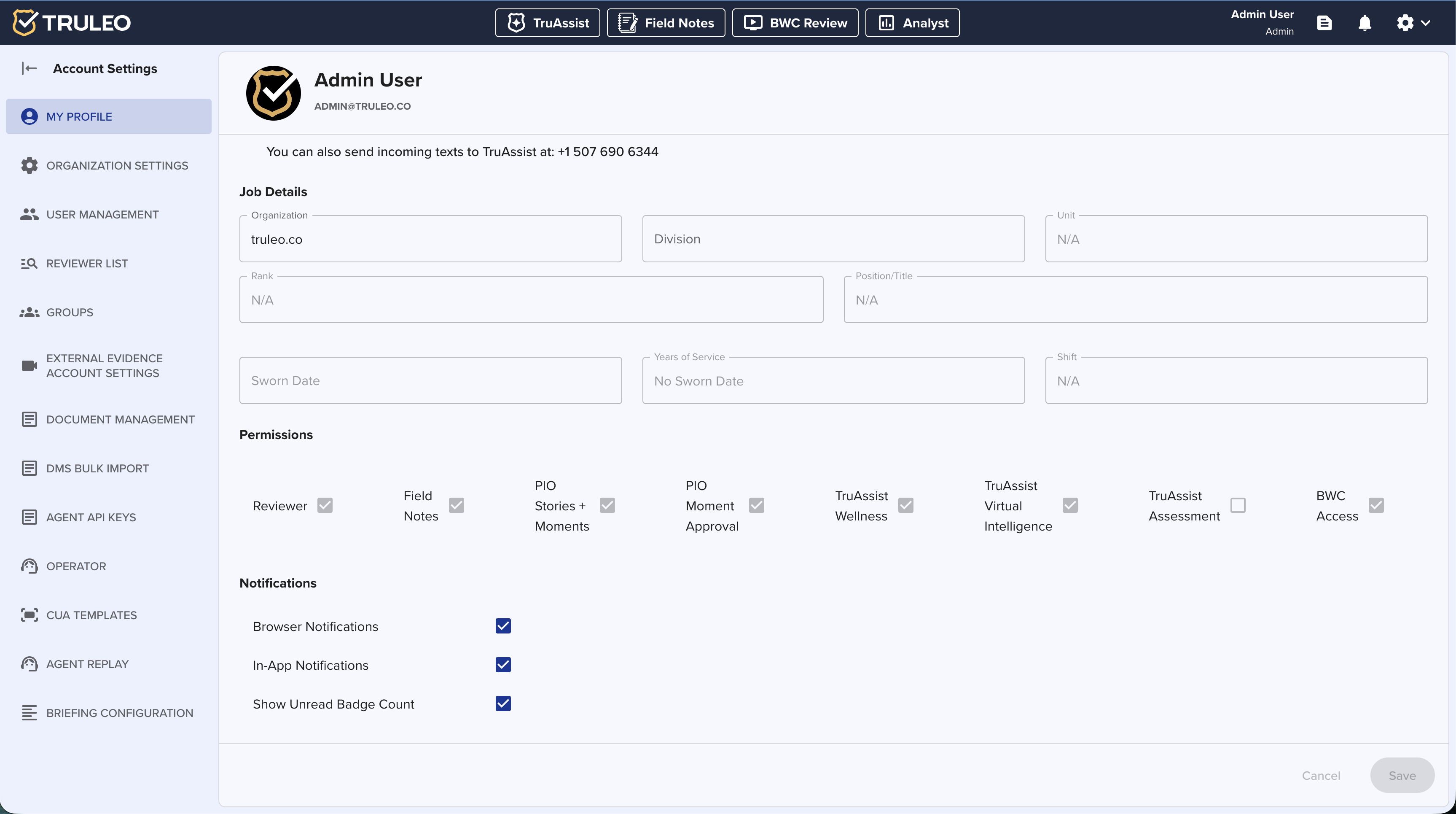Viewport: 1456px width, 814px height.
Task: Click the CUA Templates icon
Action: click(x=30, y=615)
